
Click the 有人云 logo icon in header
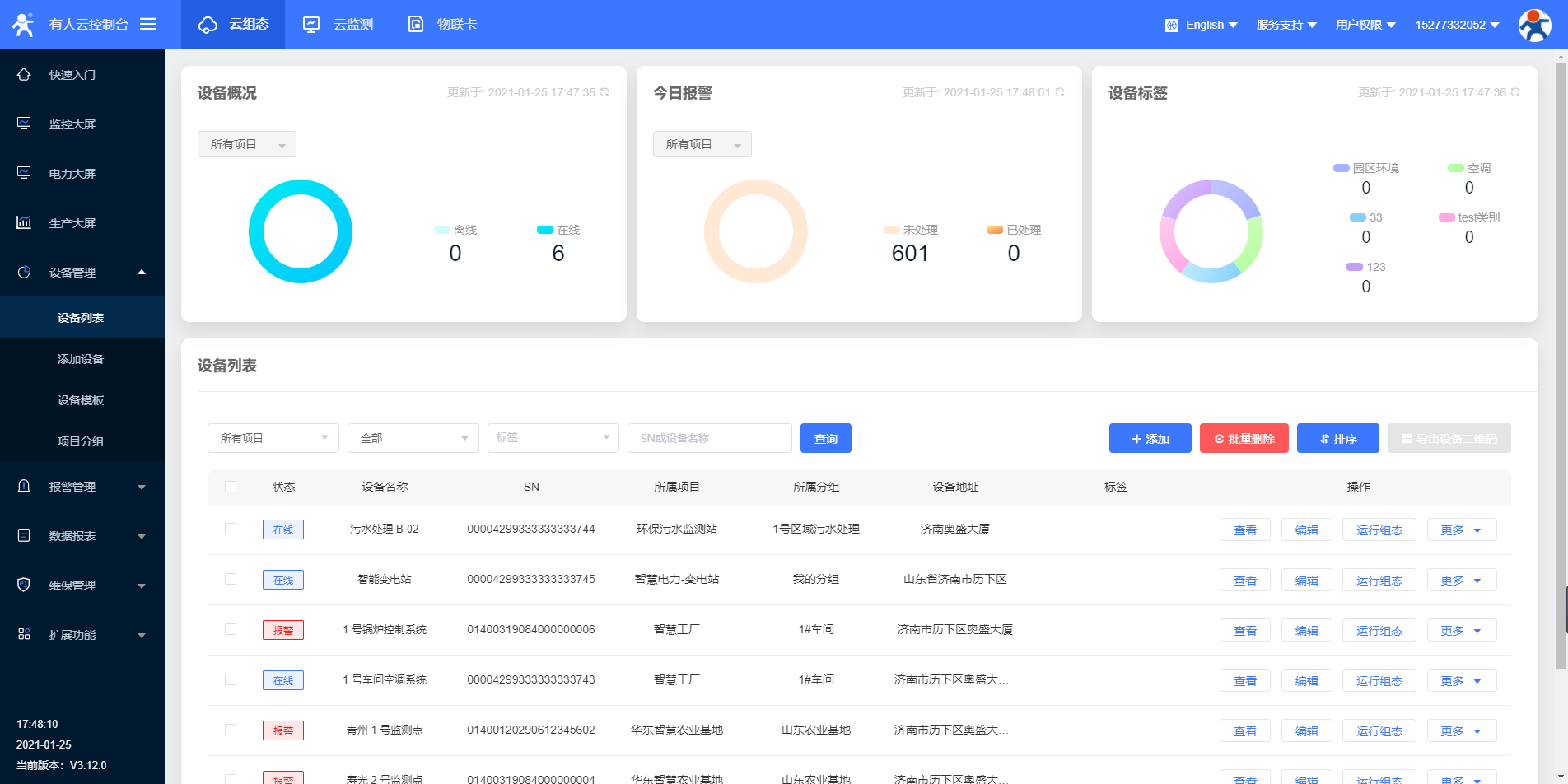[x=23, y=25]
